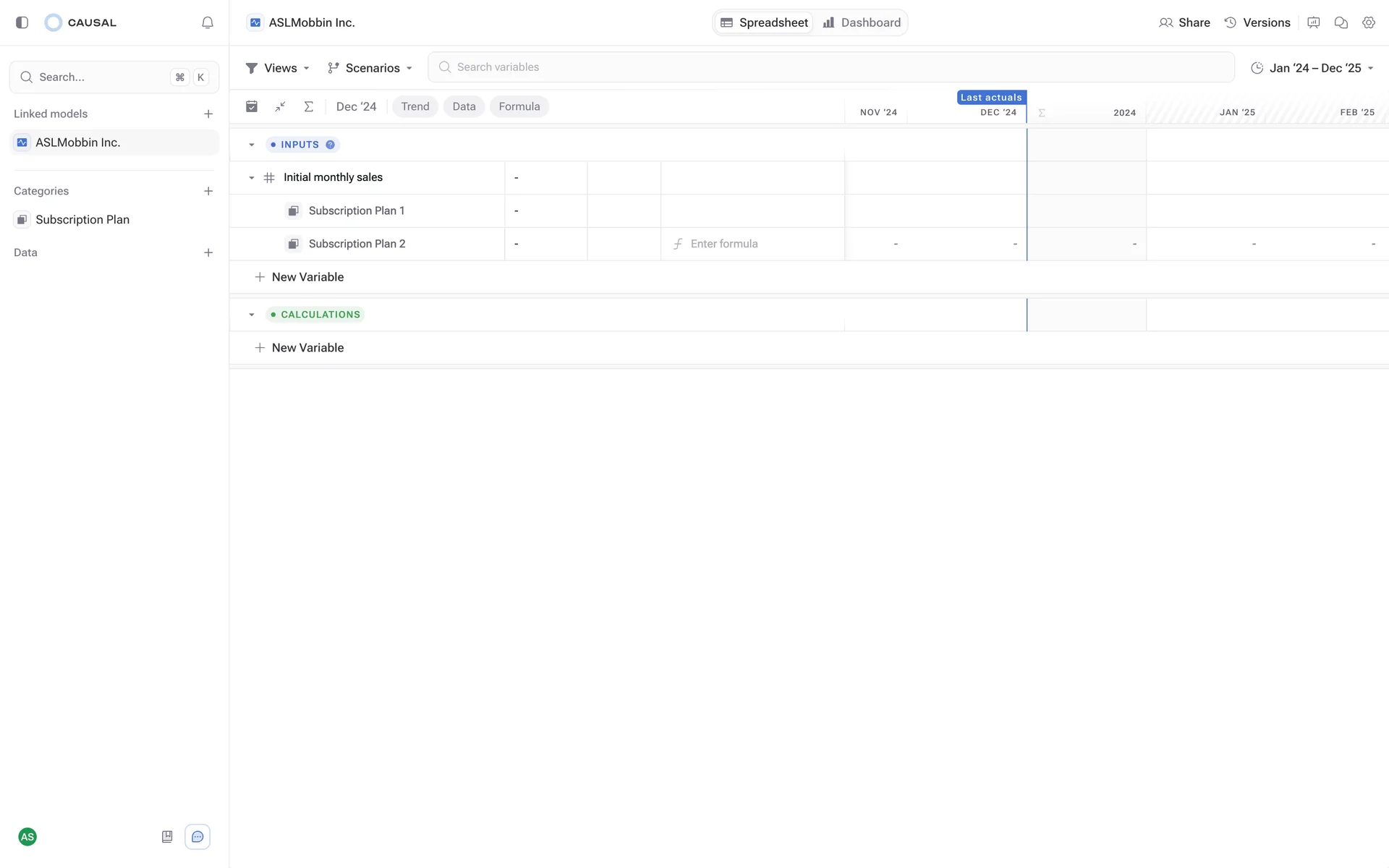Switch to the Dashboard tab

click(862, 22)
